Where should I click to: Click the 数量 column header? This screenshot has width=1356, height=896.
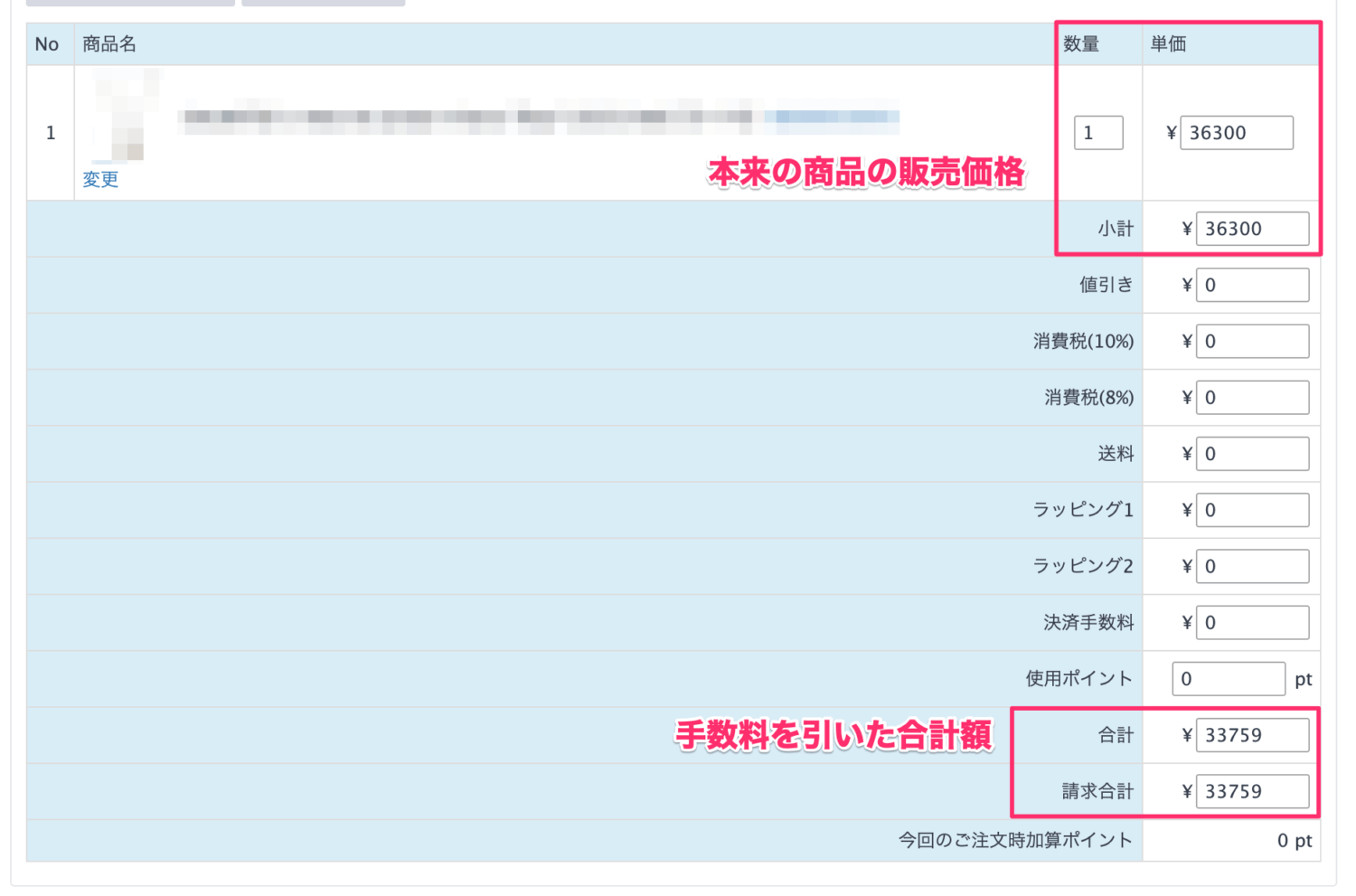point(1081,44)
